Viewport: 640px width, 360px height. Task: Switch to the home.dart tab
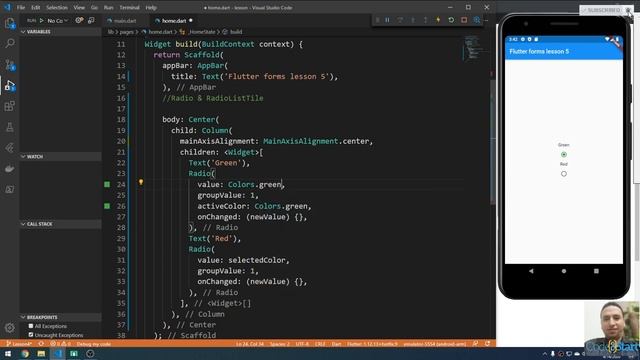pos(174,20)
